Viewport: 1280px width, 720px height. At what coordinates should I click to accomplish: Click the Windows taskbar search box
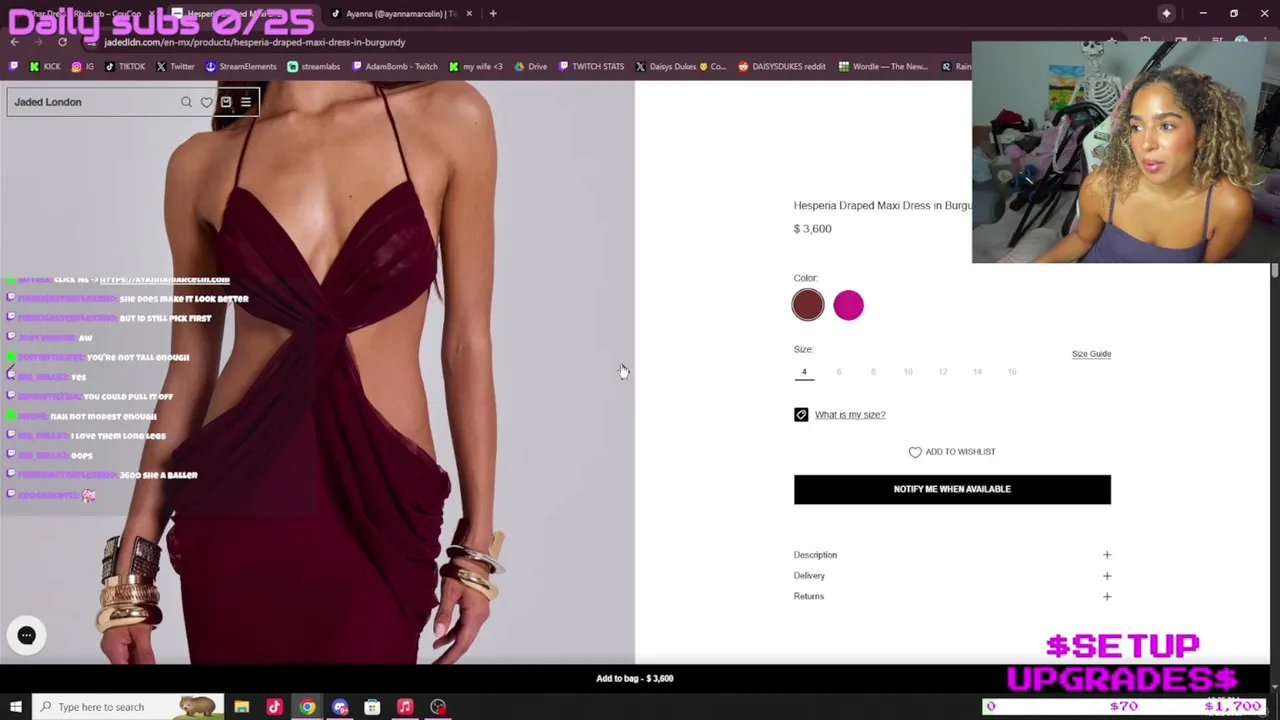click(127, 707)
